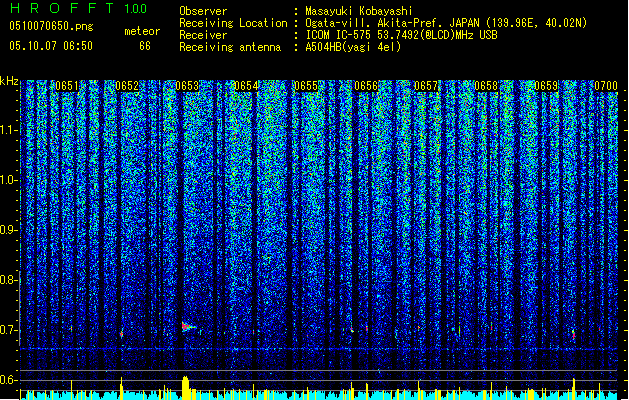629x400 pixels.
Task: Click the 0.9 kHz axis label
Action: [9, 230]
